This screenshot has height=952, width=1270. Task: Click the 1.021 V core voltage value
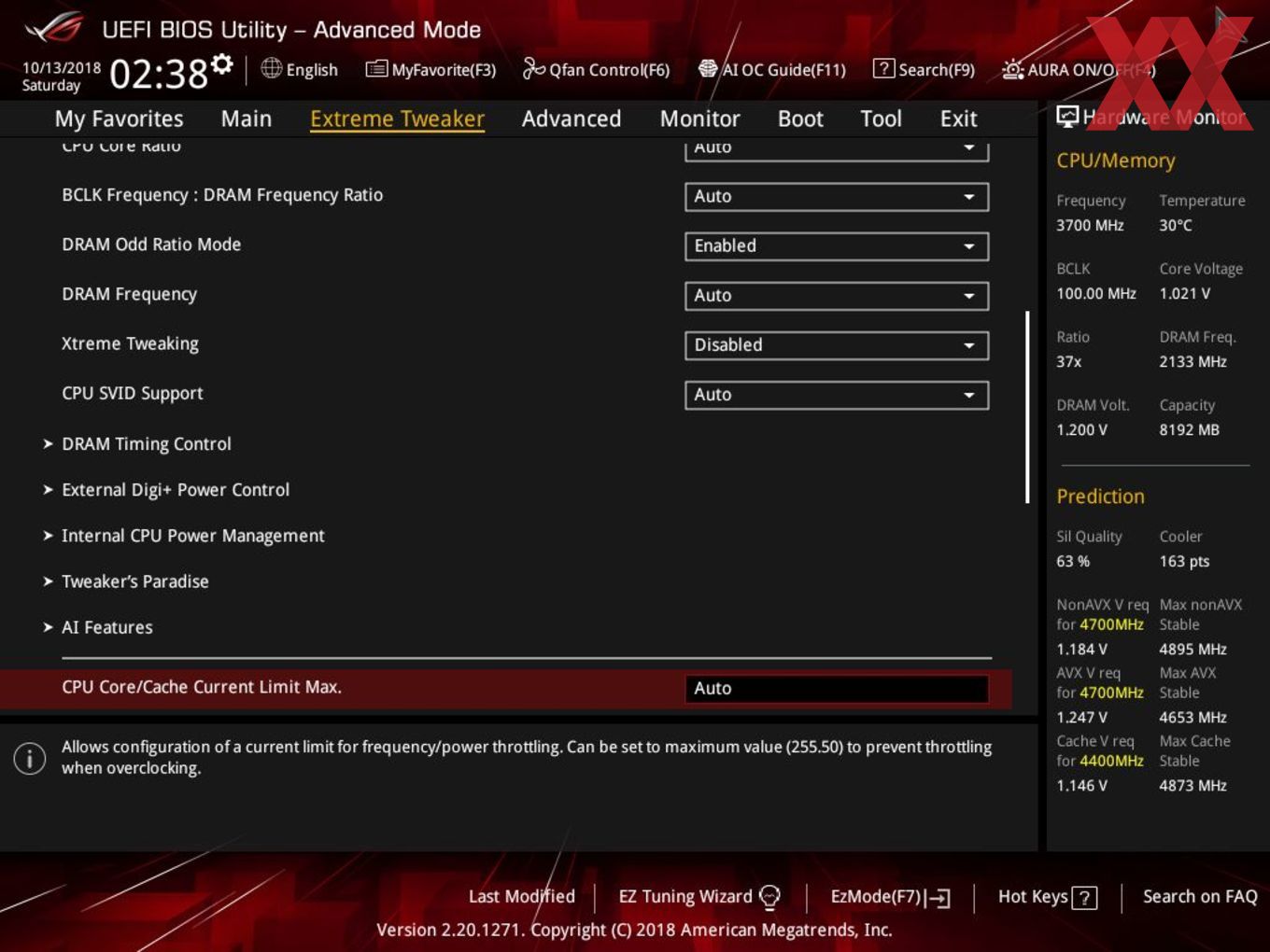coord(1185,293)
